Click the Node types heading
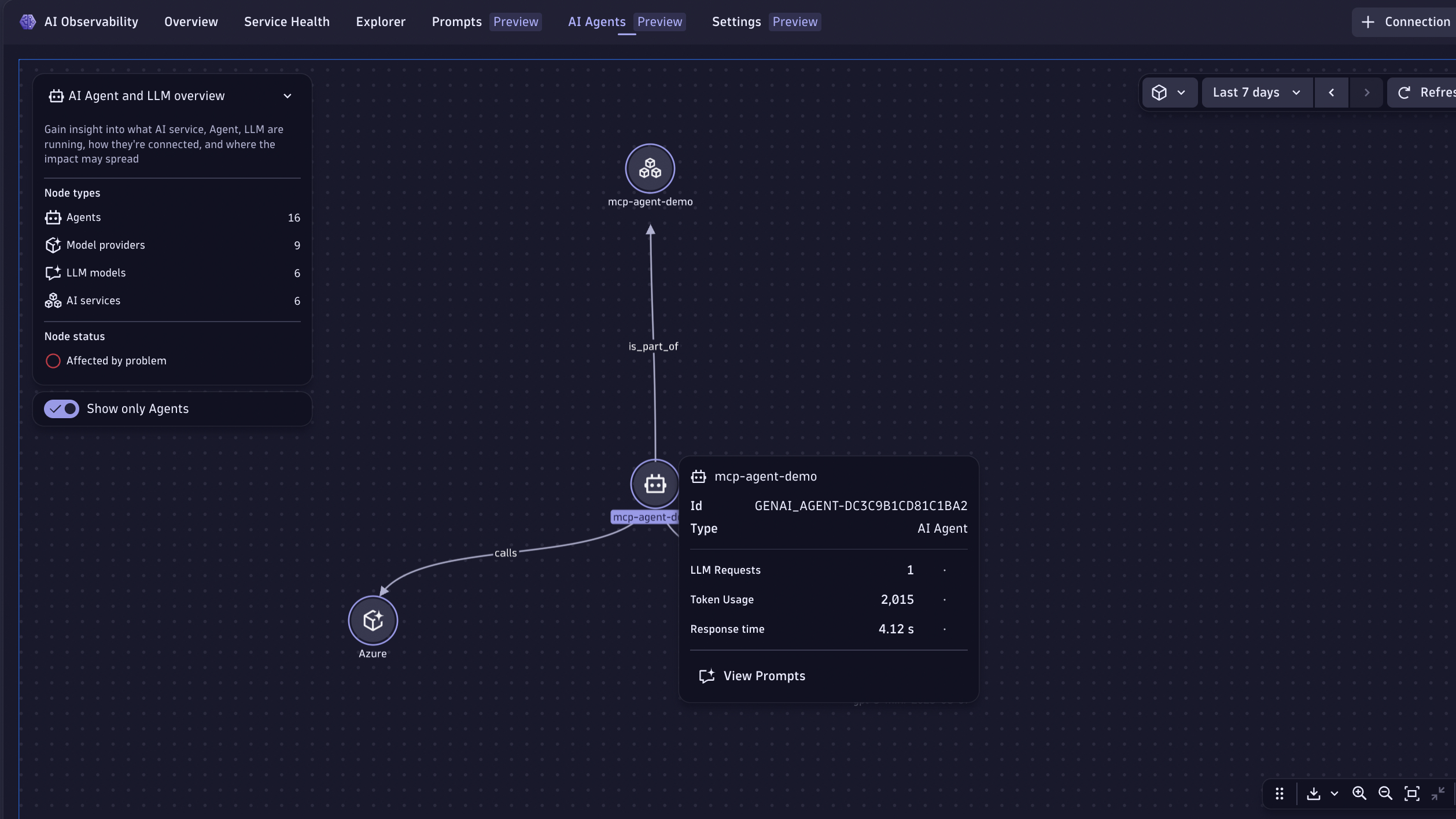1456x819 pixels. [x=72, y=193]
